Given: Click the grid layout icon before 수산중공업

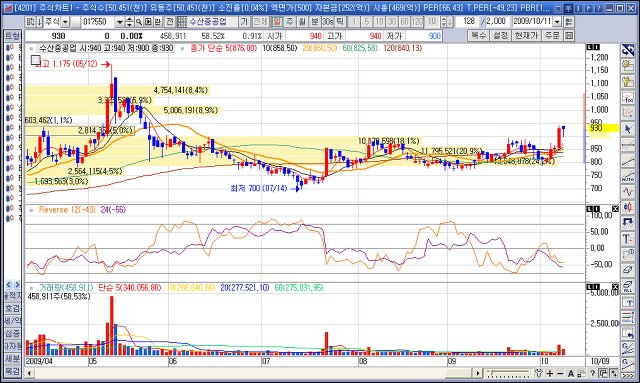Looking at the screenshot, I should 182,22.
